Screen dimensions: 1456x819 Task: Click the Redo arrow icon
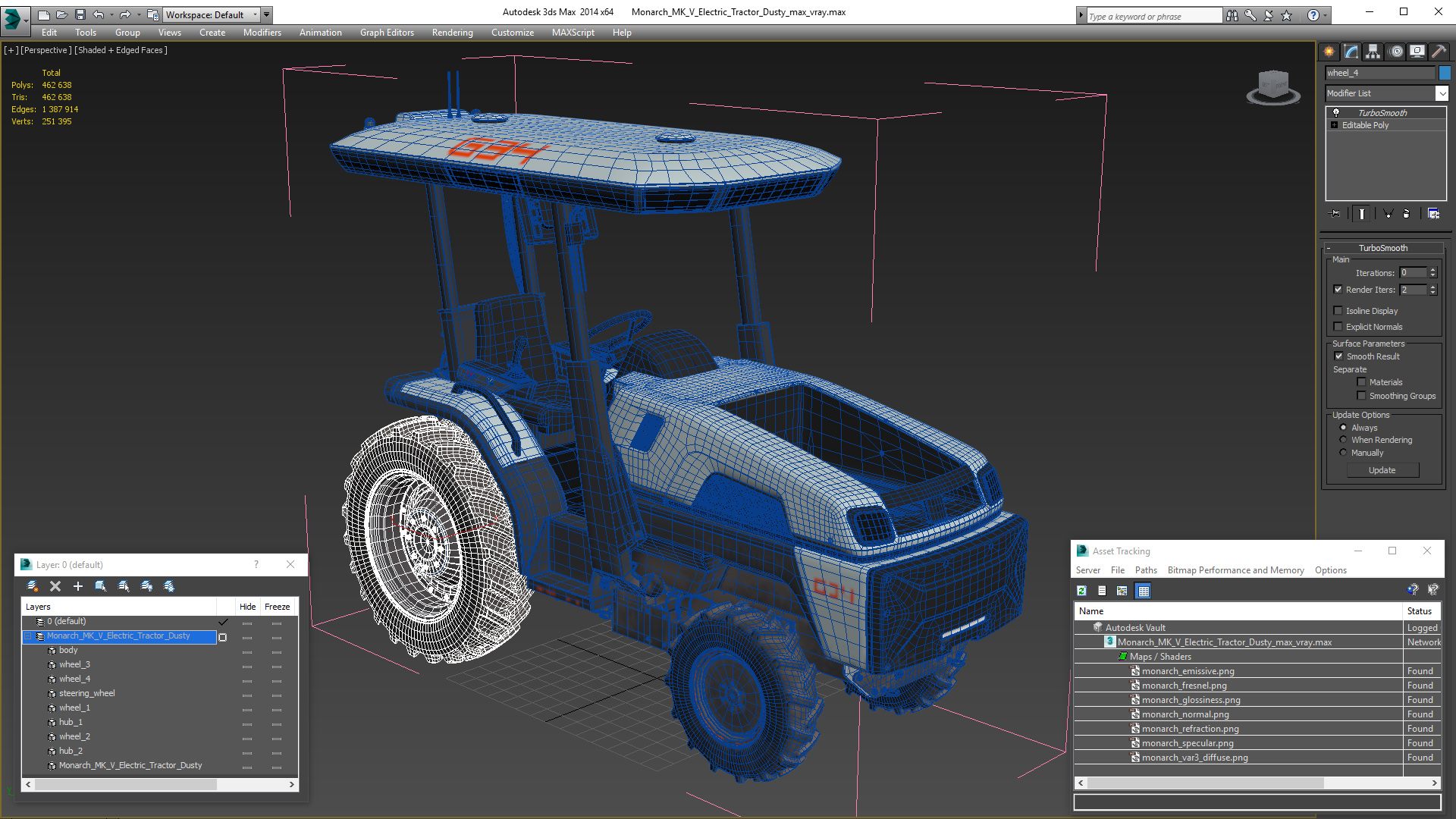125,14
